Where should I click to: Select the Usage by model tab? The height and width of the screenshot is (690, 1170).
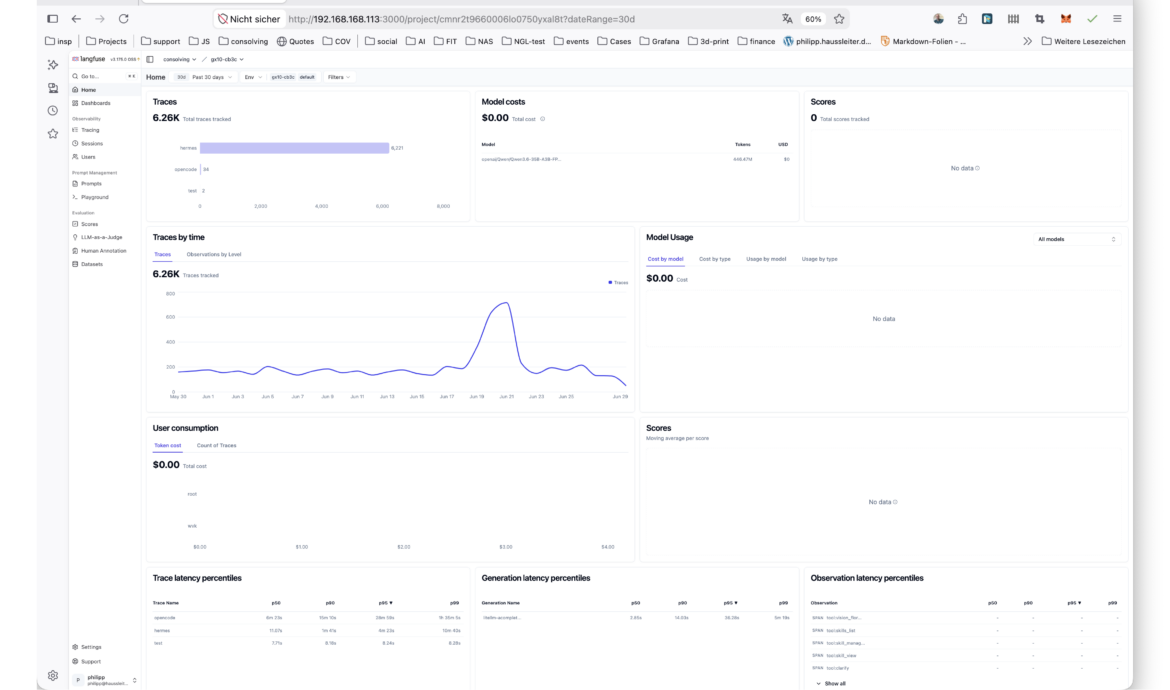tap(766, 259)
